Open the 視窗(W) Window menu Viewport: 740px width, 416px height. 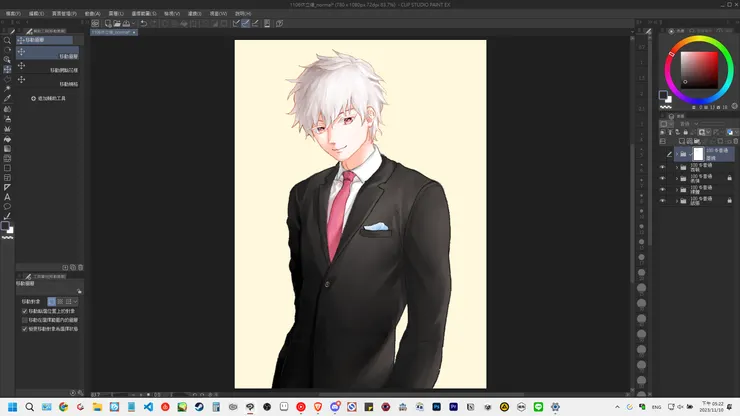click(x=219, y=14)
